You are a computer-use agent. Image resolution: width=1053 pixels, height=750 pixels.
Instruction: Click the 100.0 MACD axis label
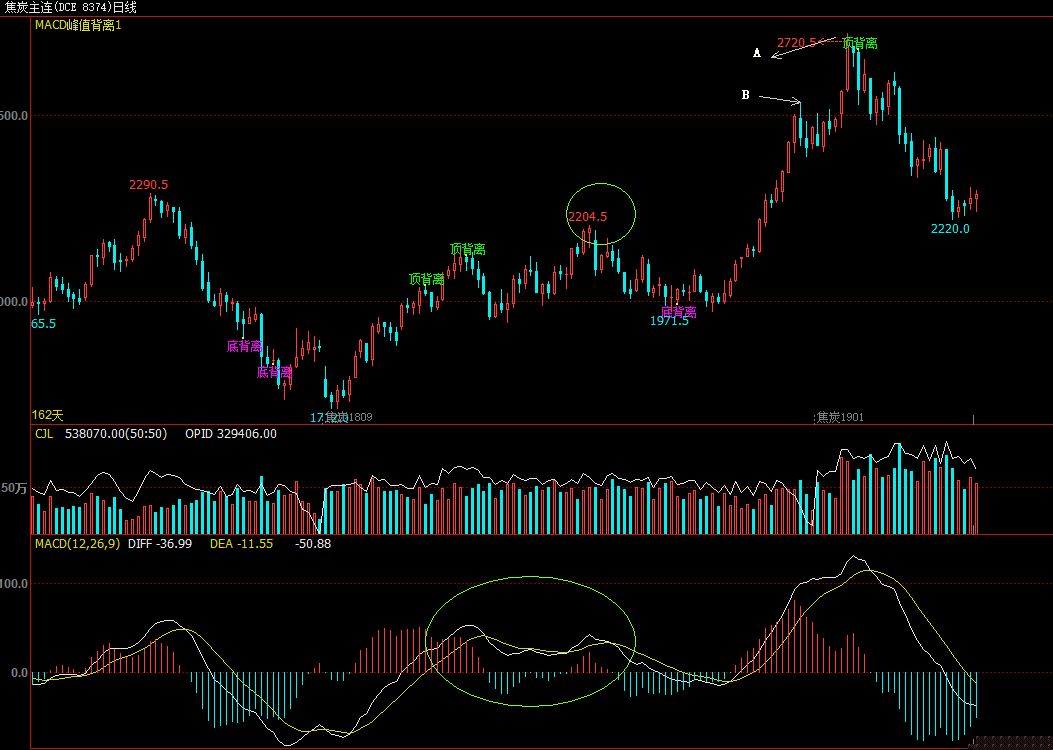point(14,582)
